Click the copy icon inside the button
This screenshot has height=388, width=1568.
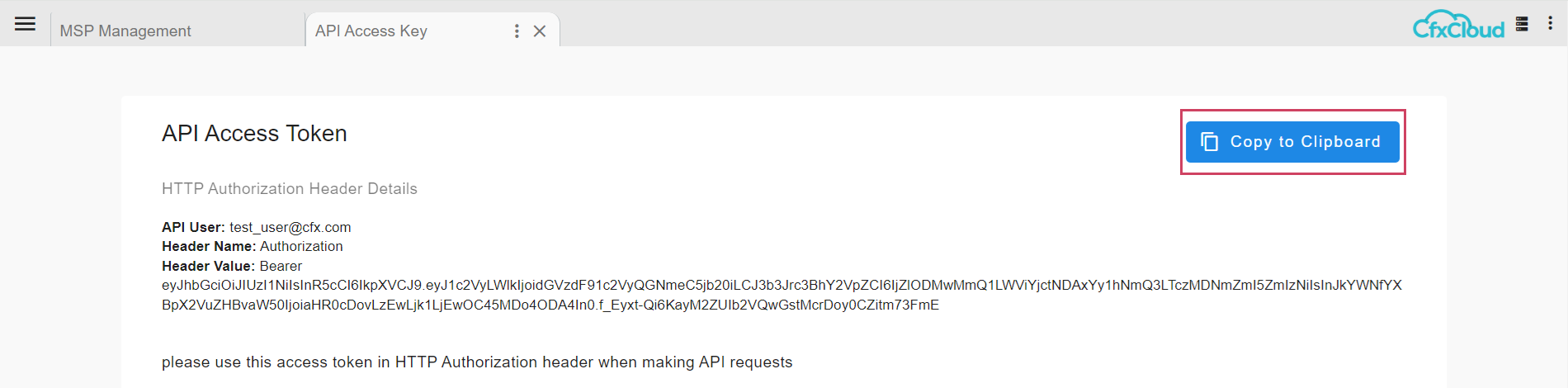coord(1210,142)
